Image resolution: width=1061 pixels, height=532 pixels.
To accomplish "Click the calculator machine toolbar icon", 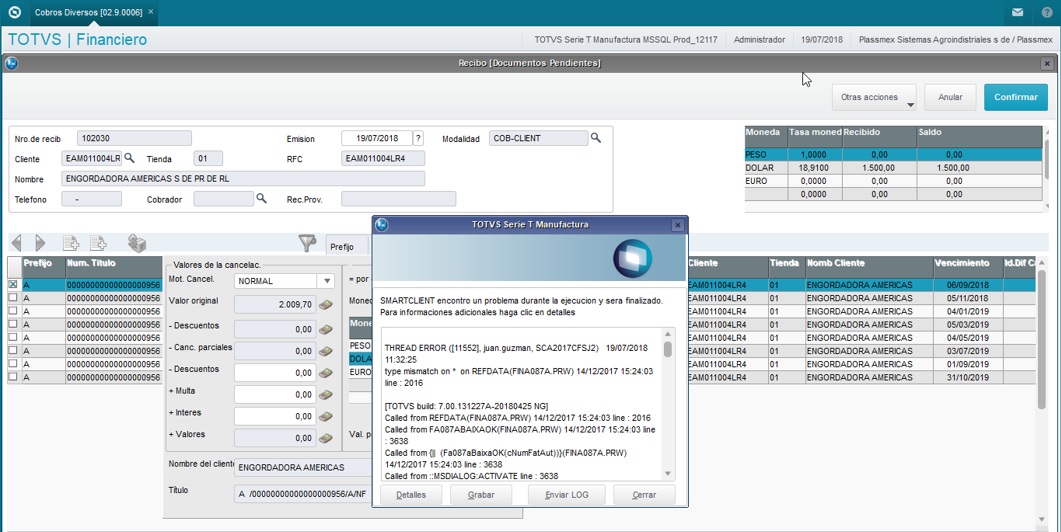I will (x=137, y=243).
